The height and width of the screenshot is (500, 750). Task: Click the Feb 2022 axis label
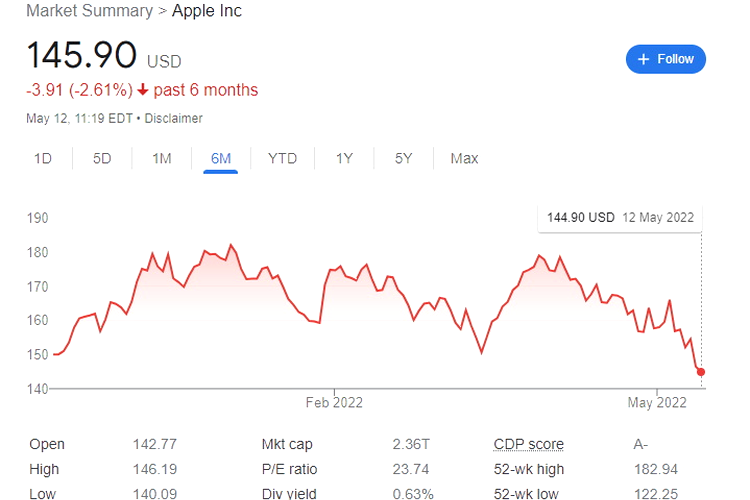click(x=334, y=402)
